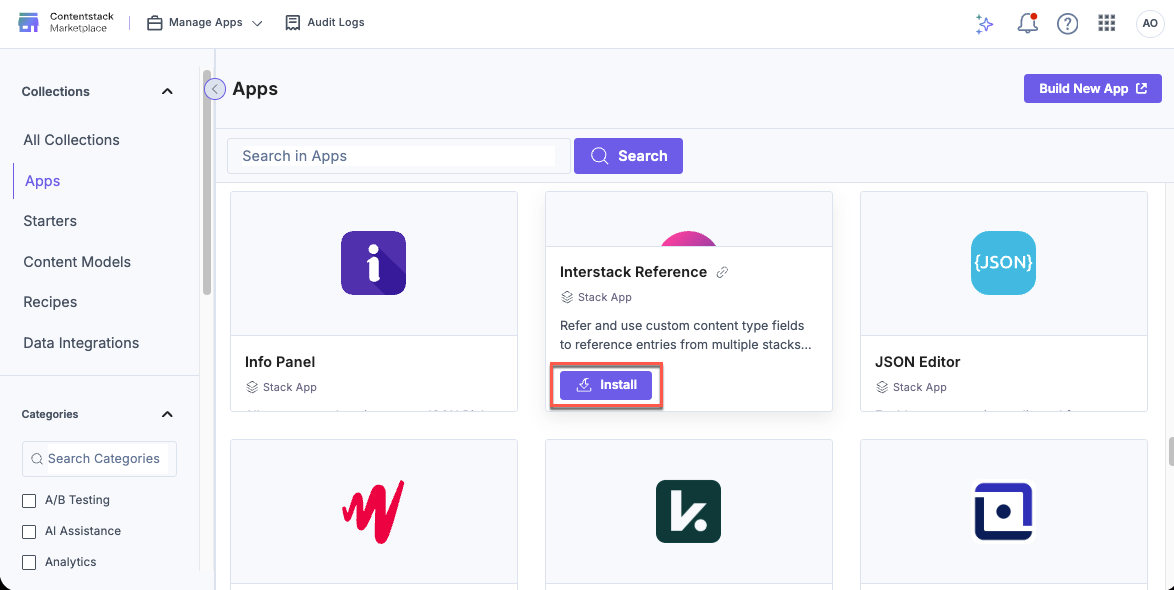Click Stack App label under JSON Editor
The image size is (1174, 590).
(x=919, y=387)
